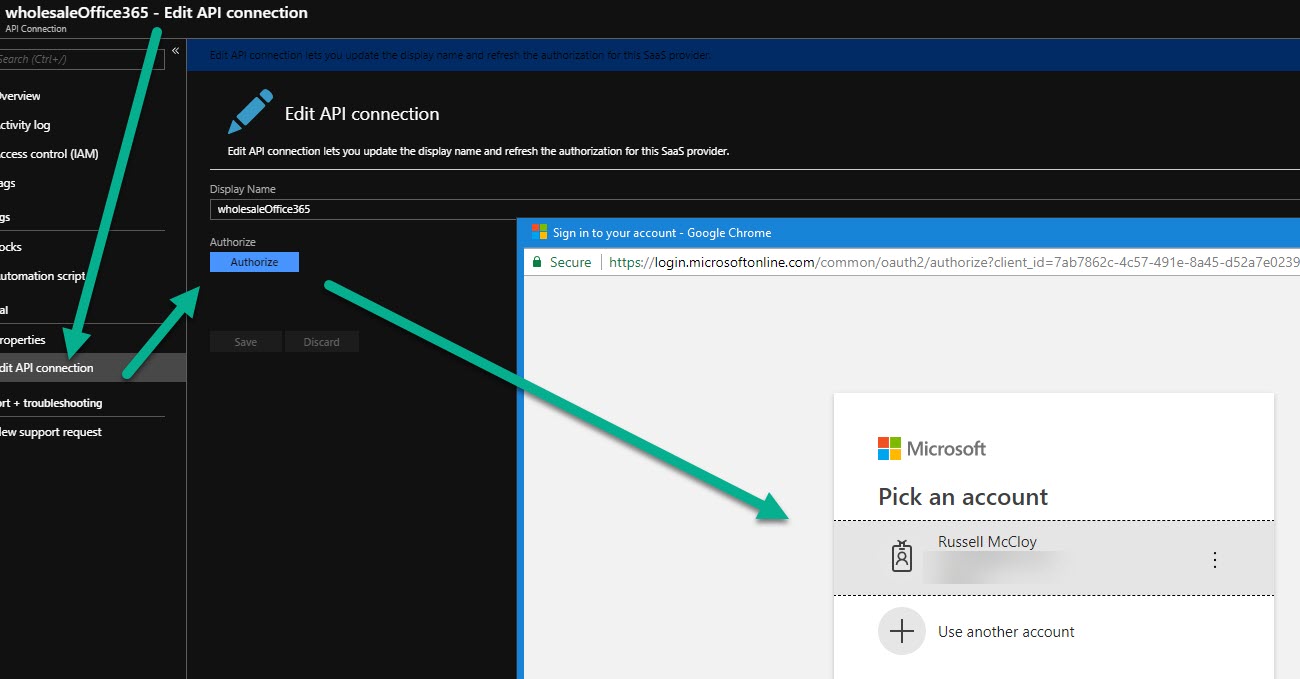Select Edit API connection menu item

click(x=92, y=368)
